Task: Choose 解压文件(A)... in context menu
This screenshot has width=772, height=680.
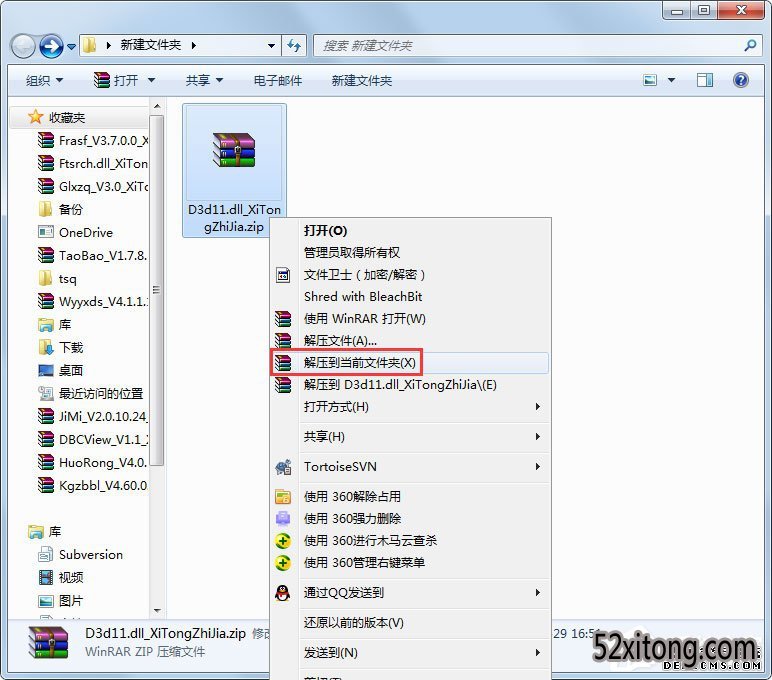Action: coord(410,340)
